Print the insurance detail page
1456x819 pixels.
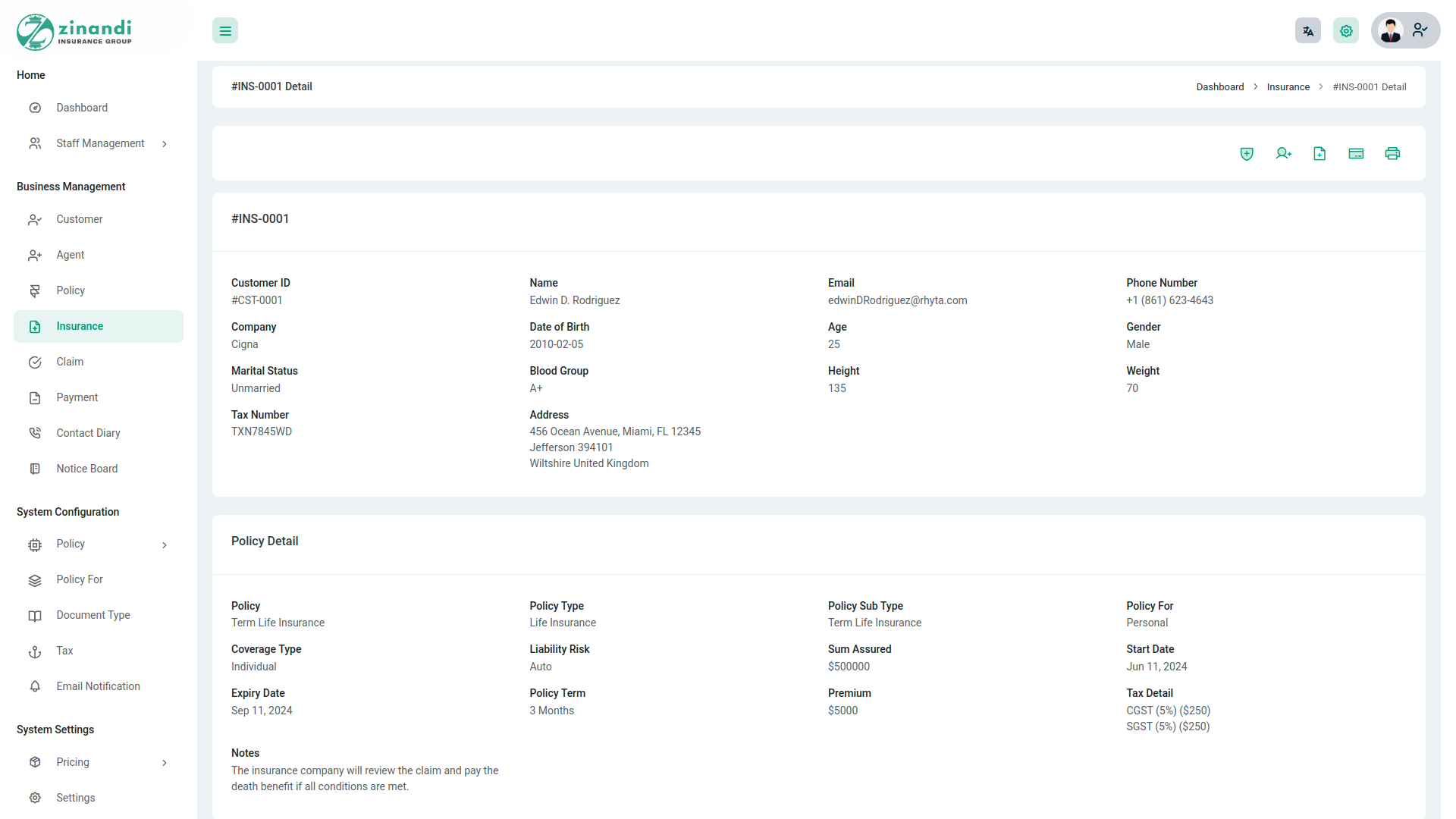pyautogui.click(x=1392, y=154)
